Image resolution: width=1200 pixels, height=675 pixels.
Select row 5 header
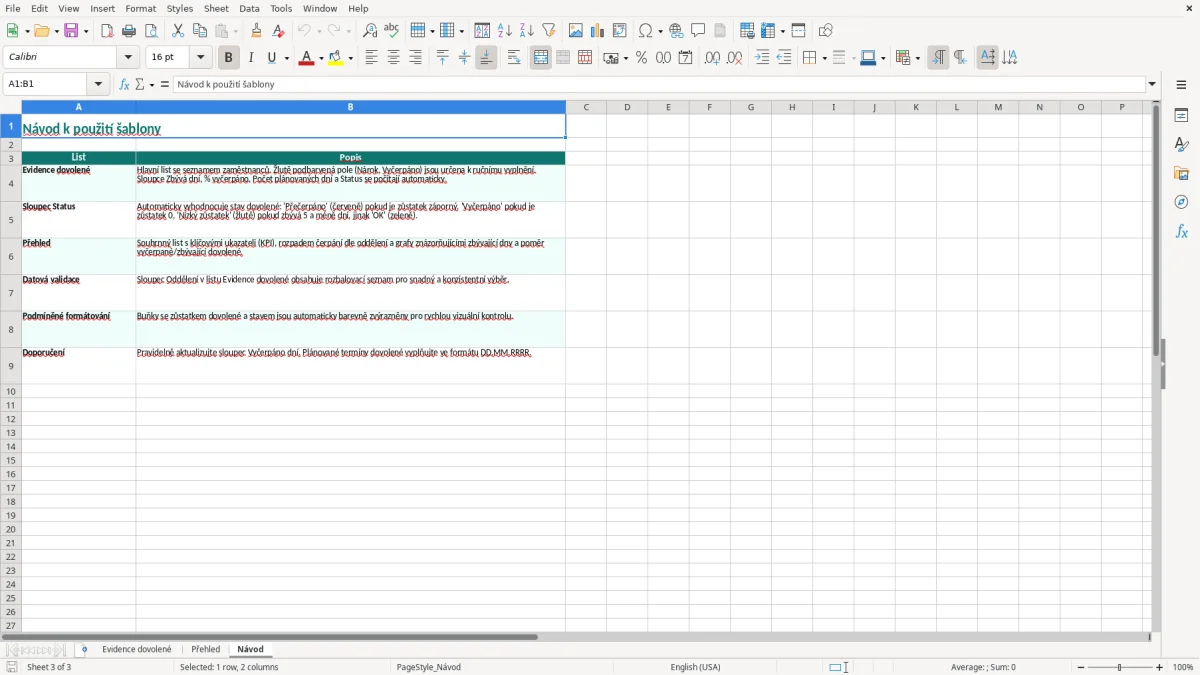tap(10, 220)
